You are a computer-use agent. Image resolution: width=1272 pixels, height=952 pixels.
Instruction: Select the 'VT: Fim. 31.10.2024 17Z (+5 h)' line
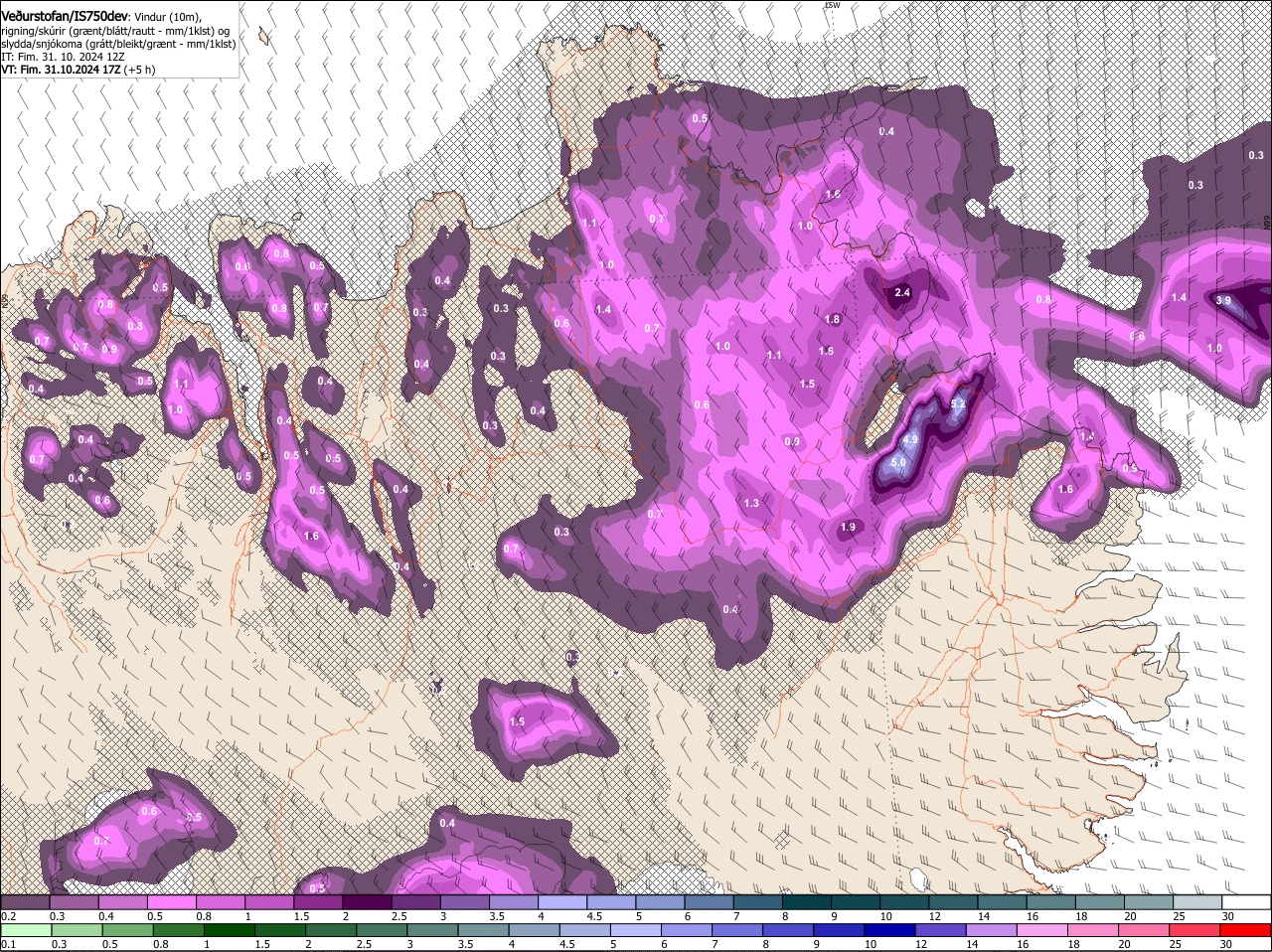pyautogui.click(x=78, y=71)
